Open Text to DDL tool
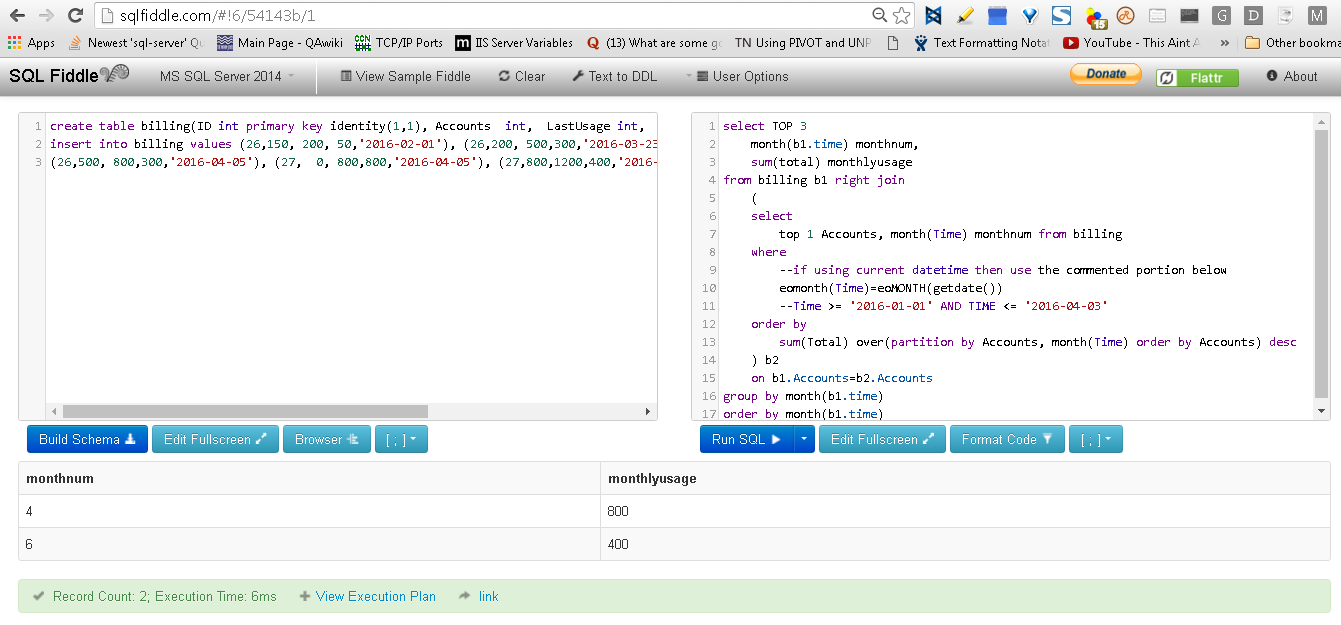The height and width of the screenshot is (625, 1341). (x=615, y=76)
